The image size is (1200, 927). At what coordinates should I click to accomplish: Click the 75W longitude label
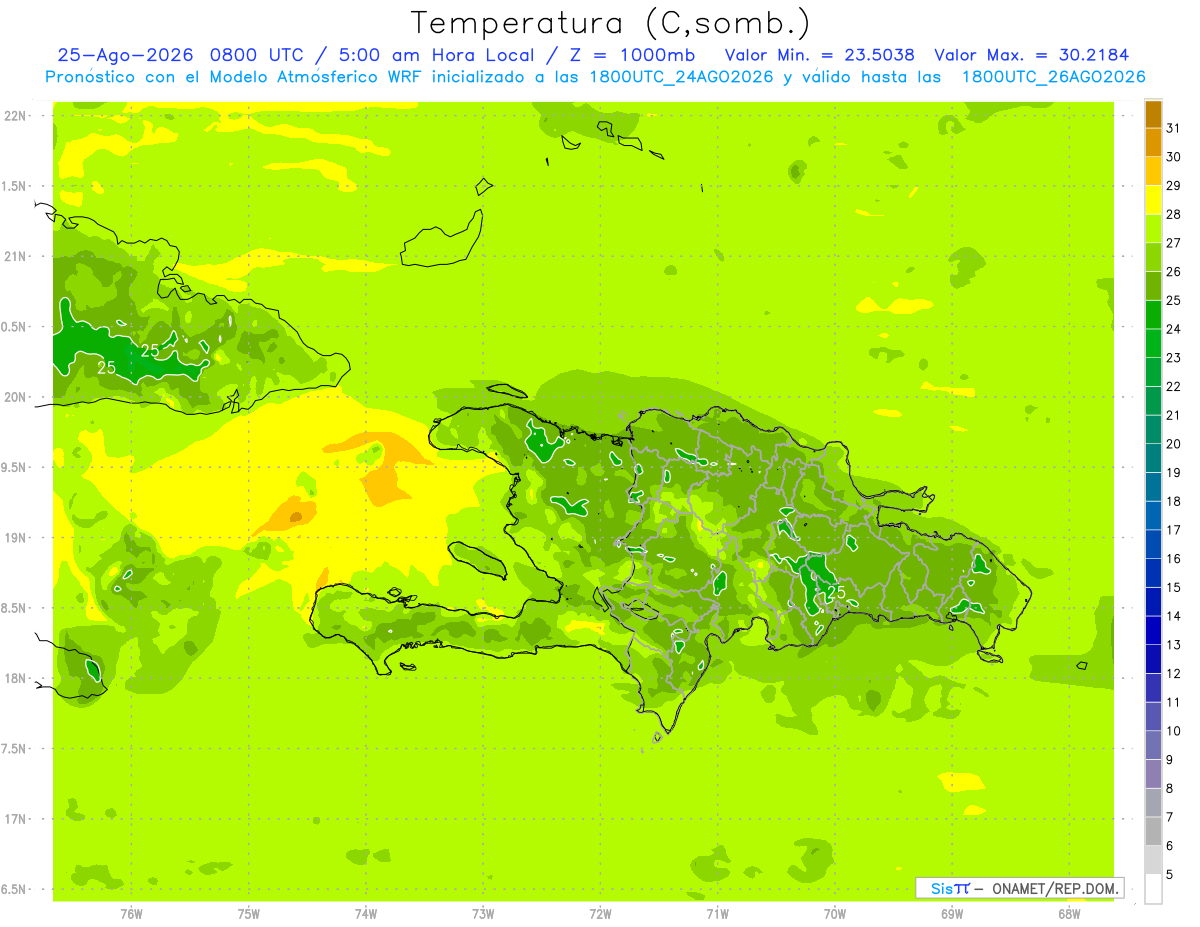[x=249, y=914]
